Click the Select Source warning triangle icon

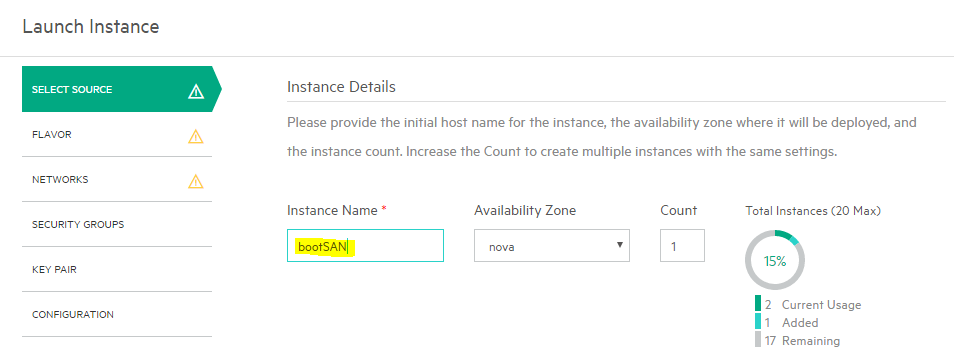tap(196, 92)
